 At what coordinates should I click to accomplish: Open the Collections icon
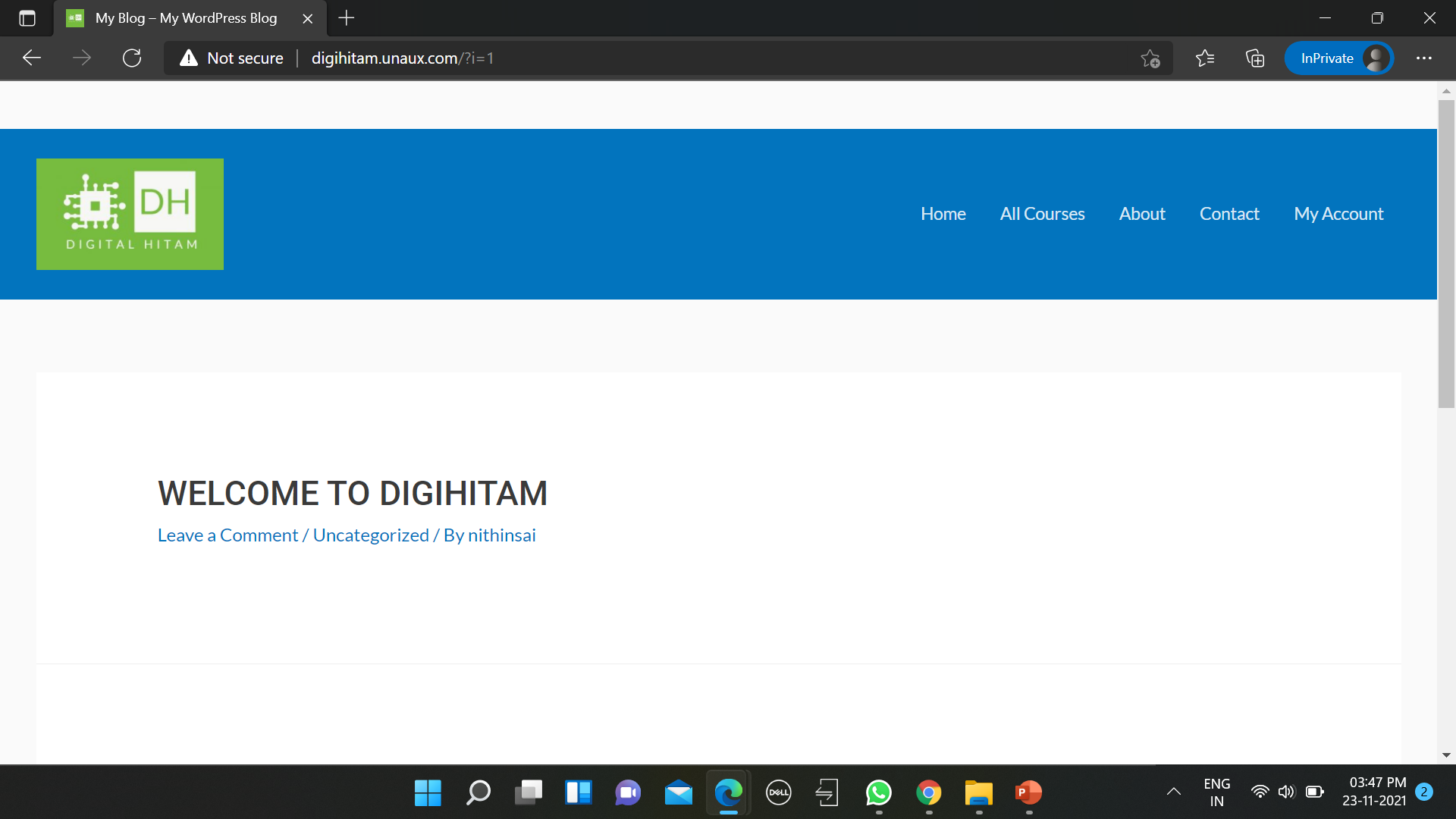(x=1255, y=58)
